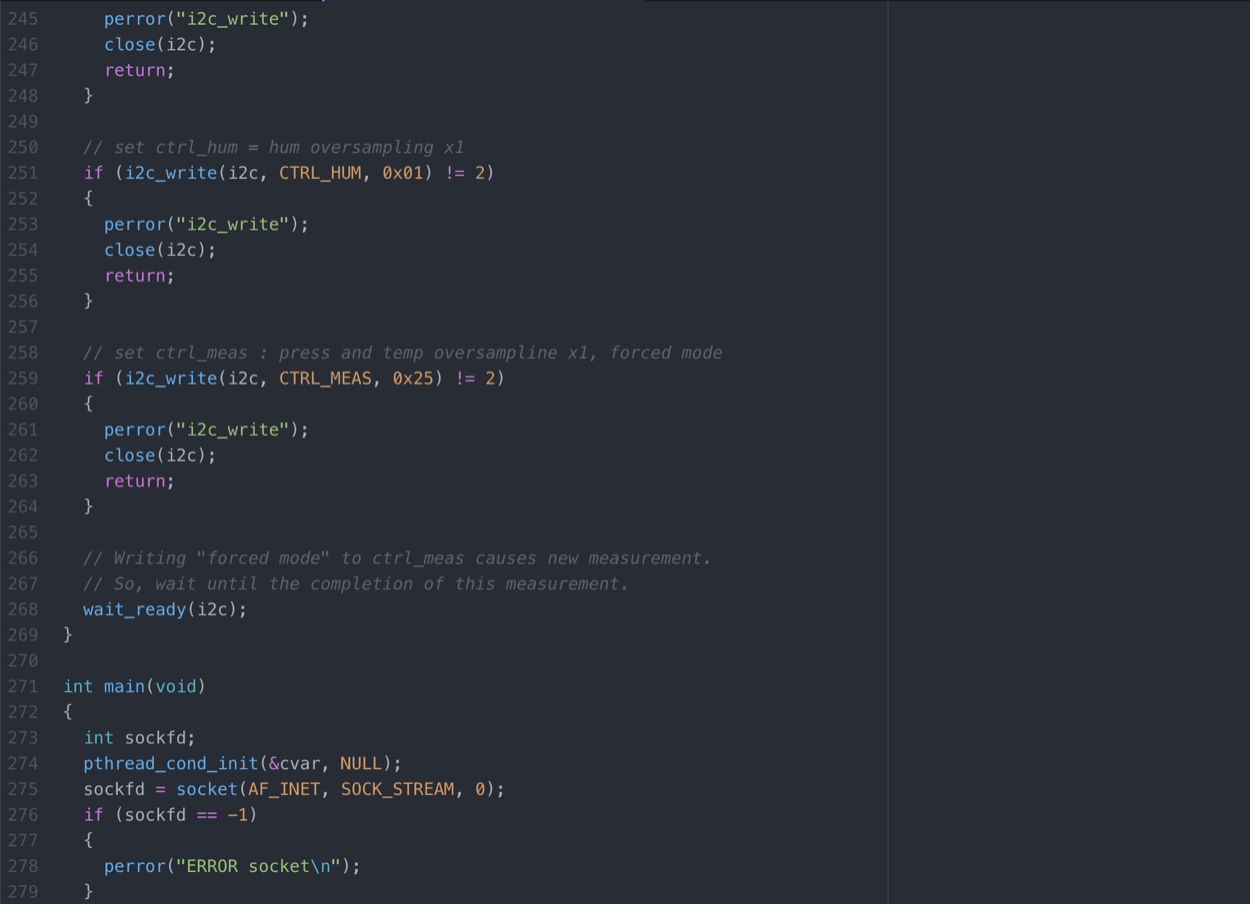The height and width of the screenshot is (904, 1250).
Task: Click line number 271 in the gutter
Action: [22, 686]
